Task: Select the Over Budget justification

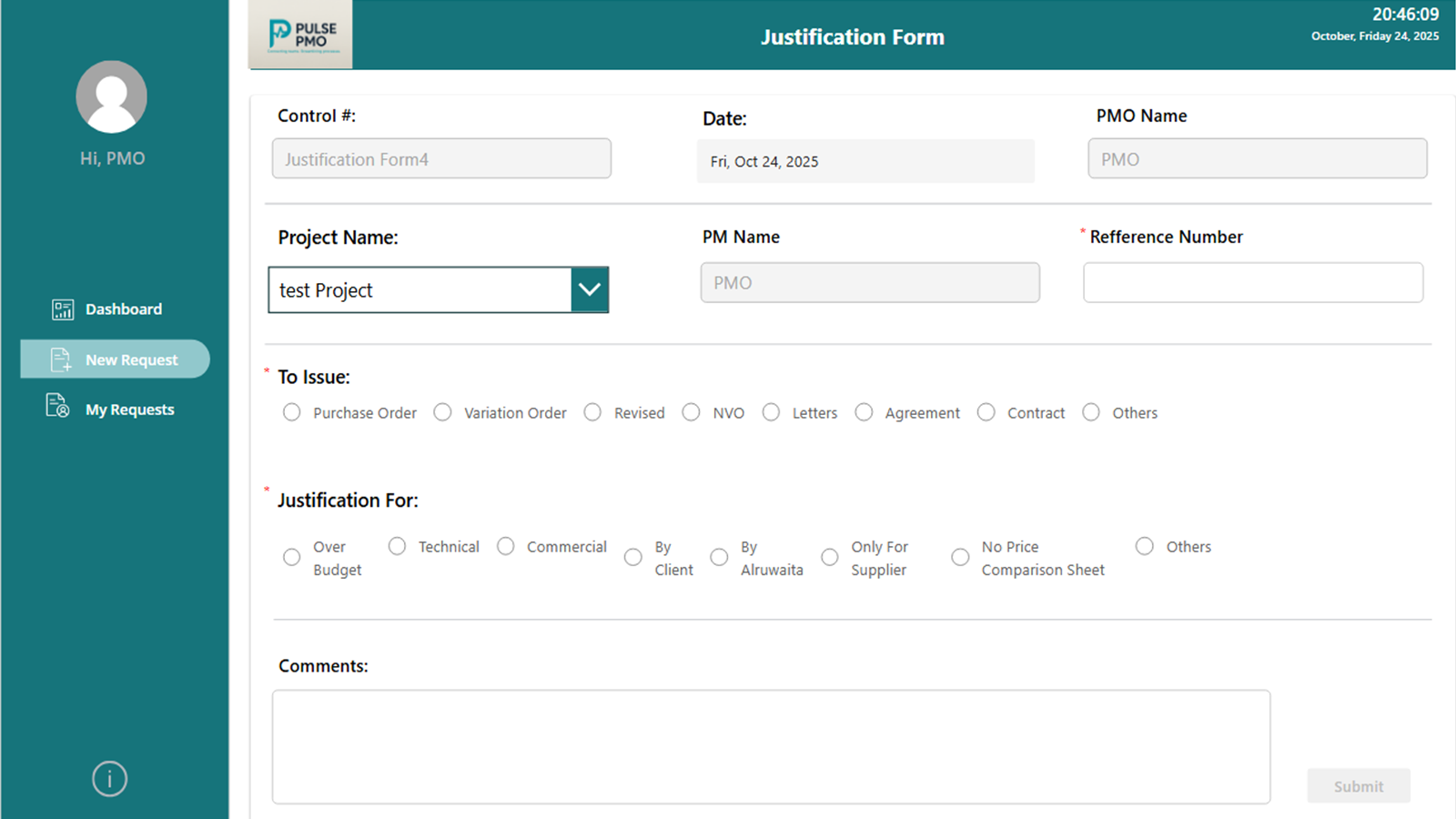Action: (291, 557)
